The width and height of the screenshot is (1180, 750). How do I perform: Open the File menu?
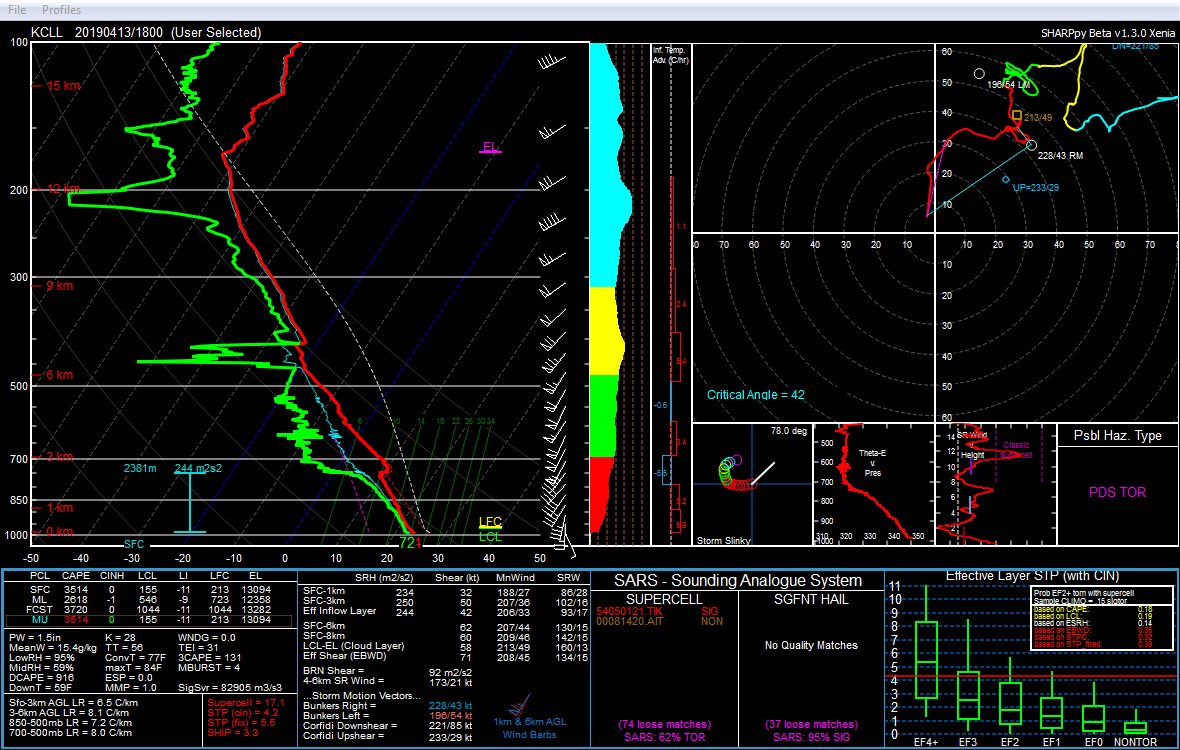tap(17, 9)
